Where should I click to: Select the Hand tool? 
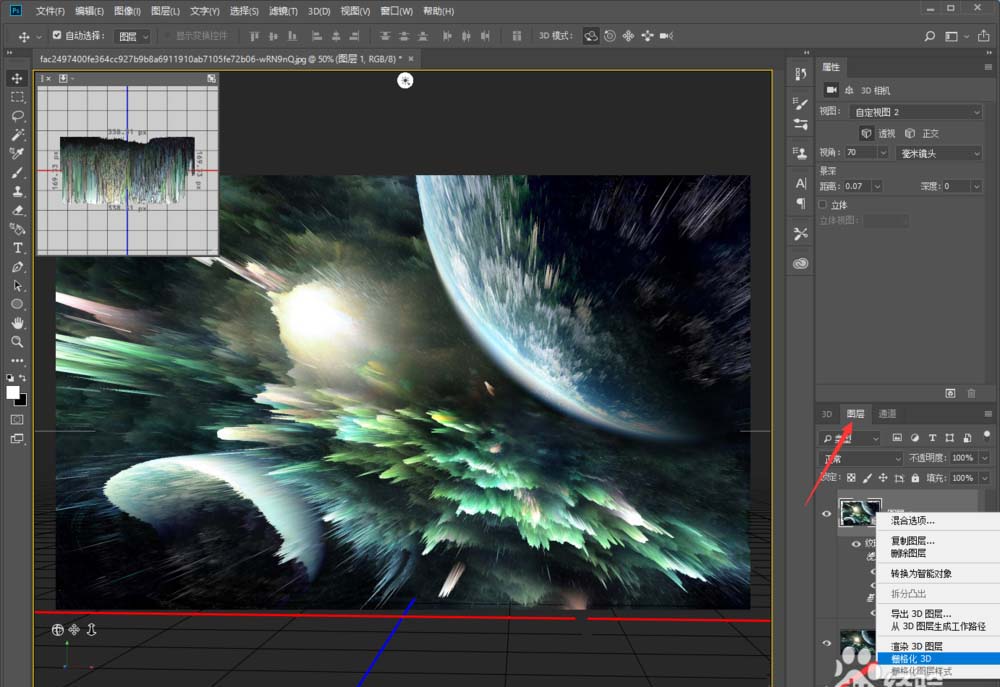[x=18, y=323]
